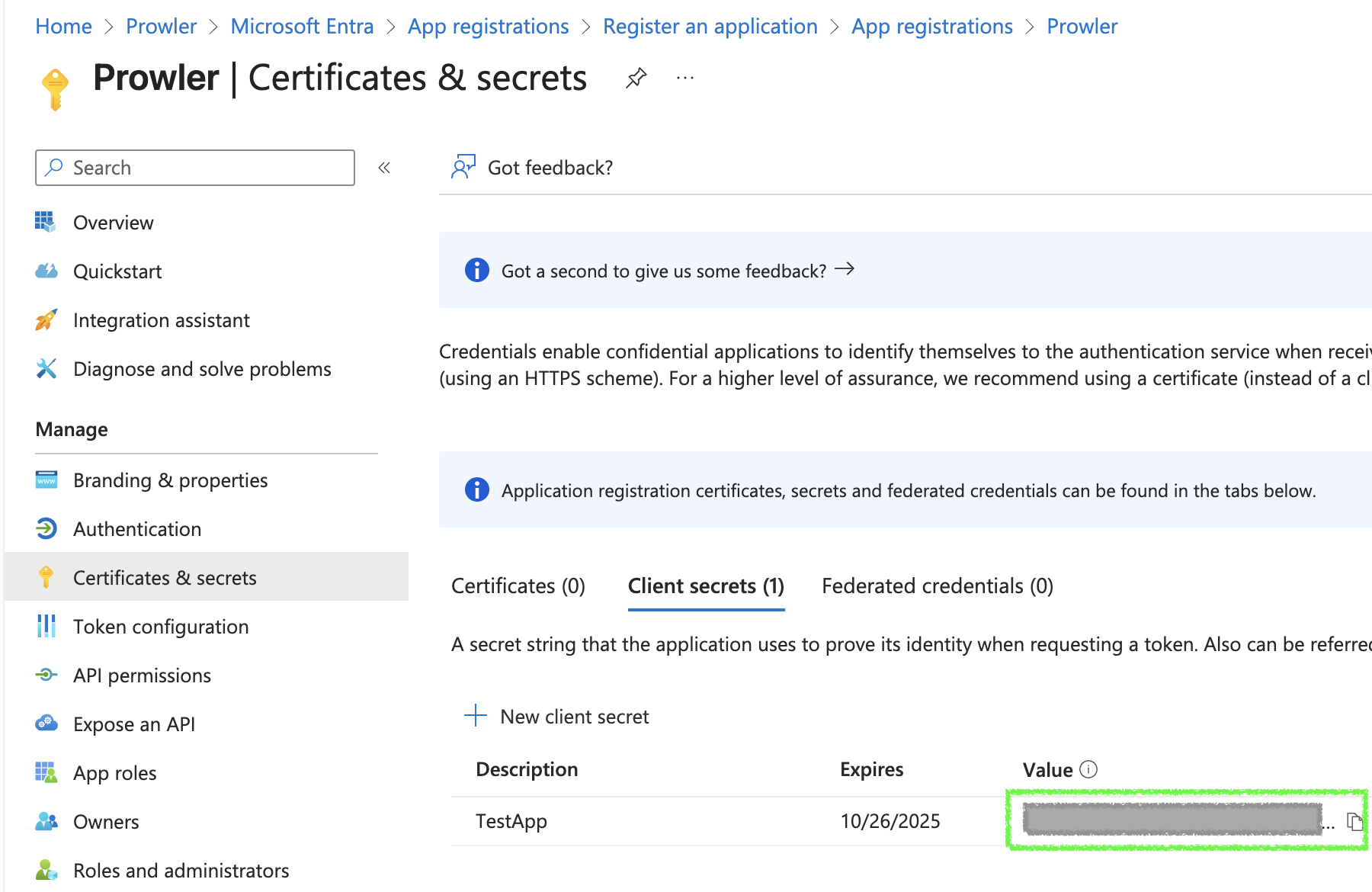Screen dimensions: 1372x892
Task: Click the 10/26/2025 expiry date
Action: coord(890,821)
